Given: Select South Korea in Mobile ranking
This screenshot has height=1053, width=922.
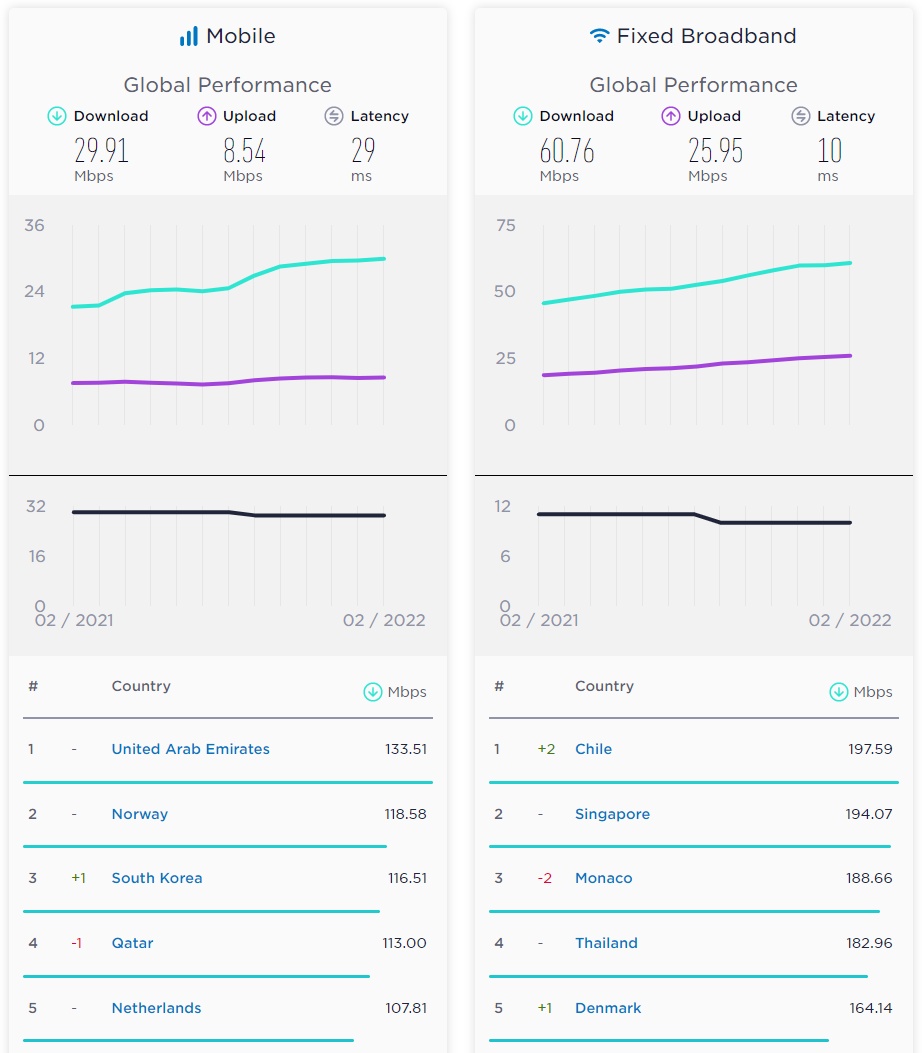Looking at the screenshot, I should coord(157,878).
